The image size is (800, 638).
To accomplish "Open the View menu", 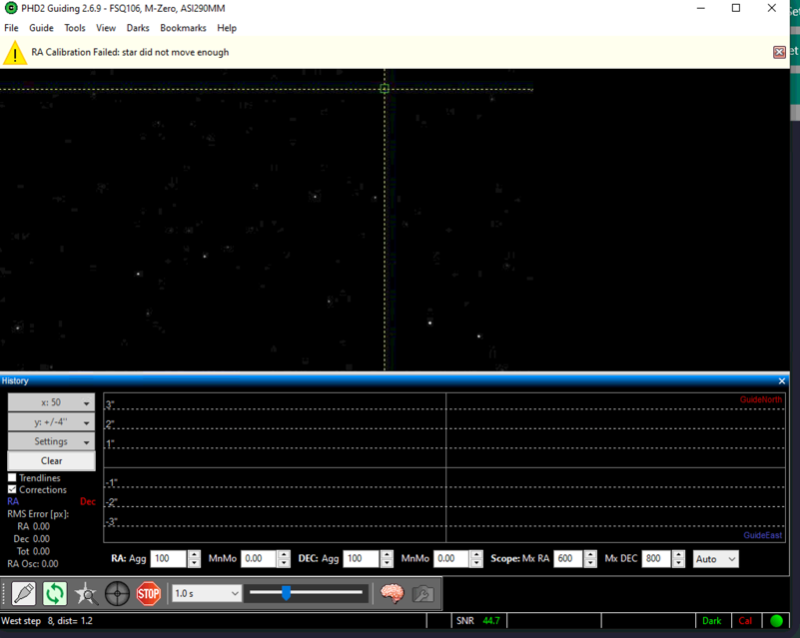I will click(x=106, y=28).
